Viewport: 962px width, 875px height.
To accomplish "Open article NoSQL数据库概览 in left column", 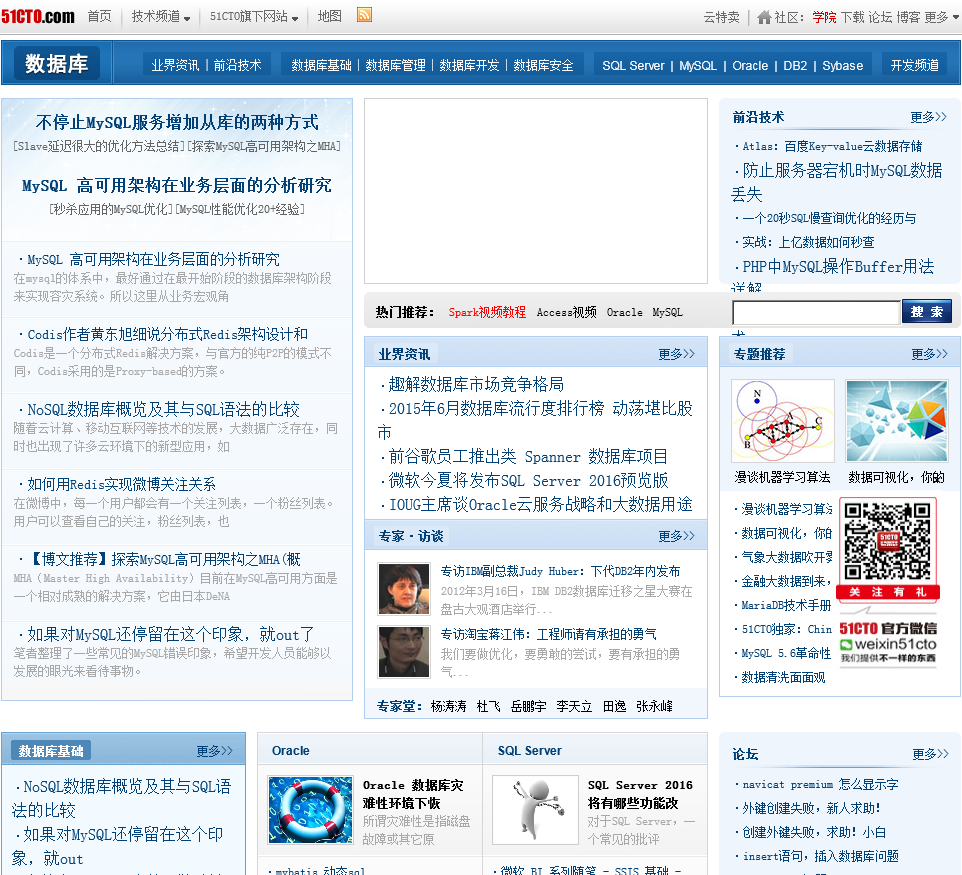I will 163,410.
